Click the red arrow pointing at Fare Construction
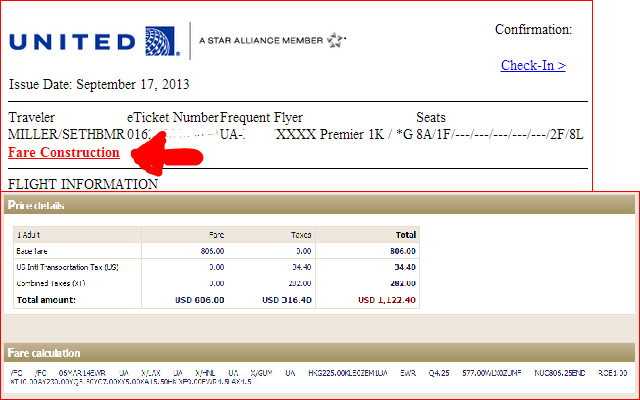This screenshot has width=640, height=400. pyautogui.click(x=182, y=152)
